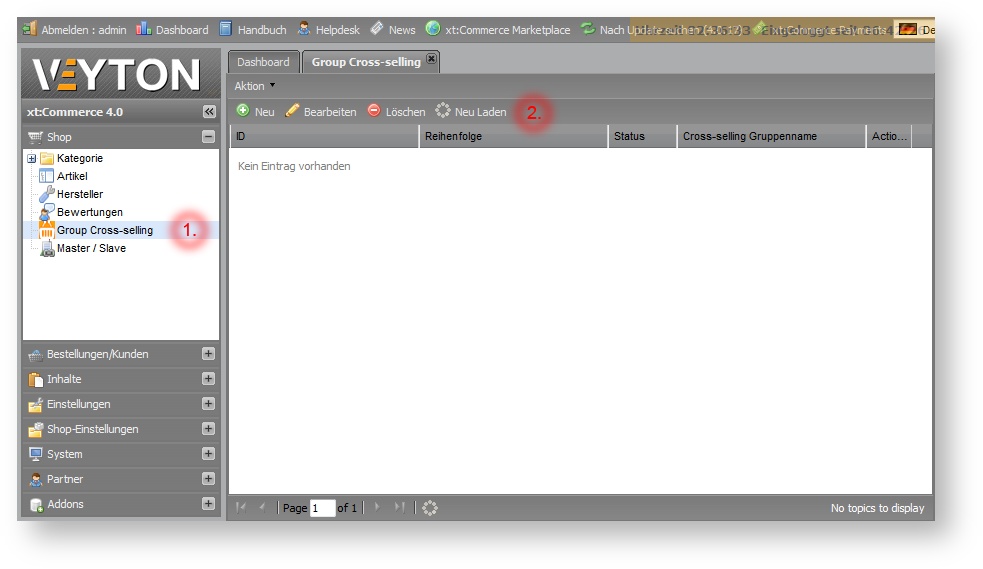Collapse the left sidebar with the double-arrow button
The image size is (983, 569).
tap(208, 112)
